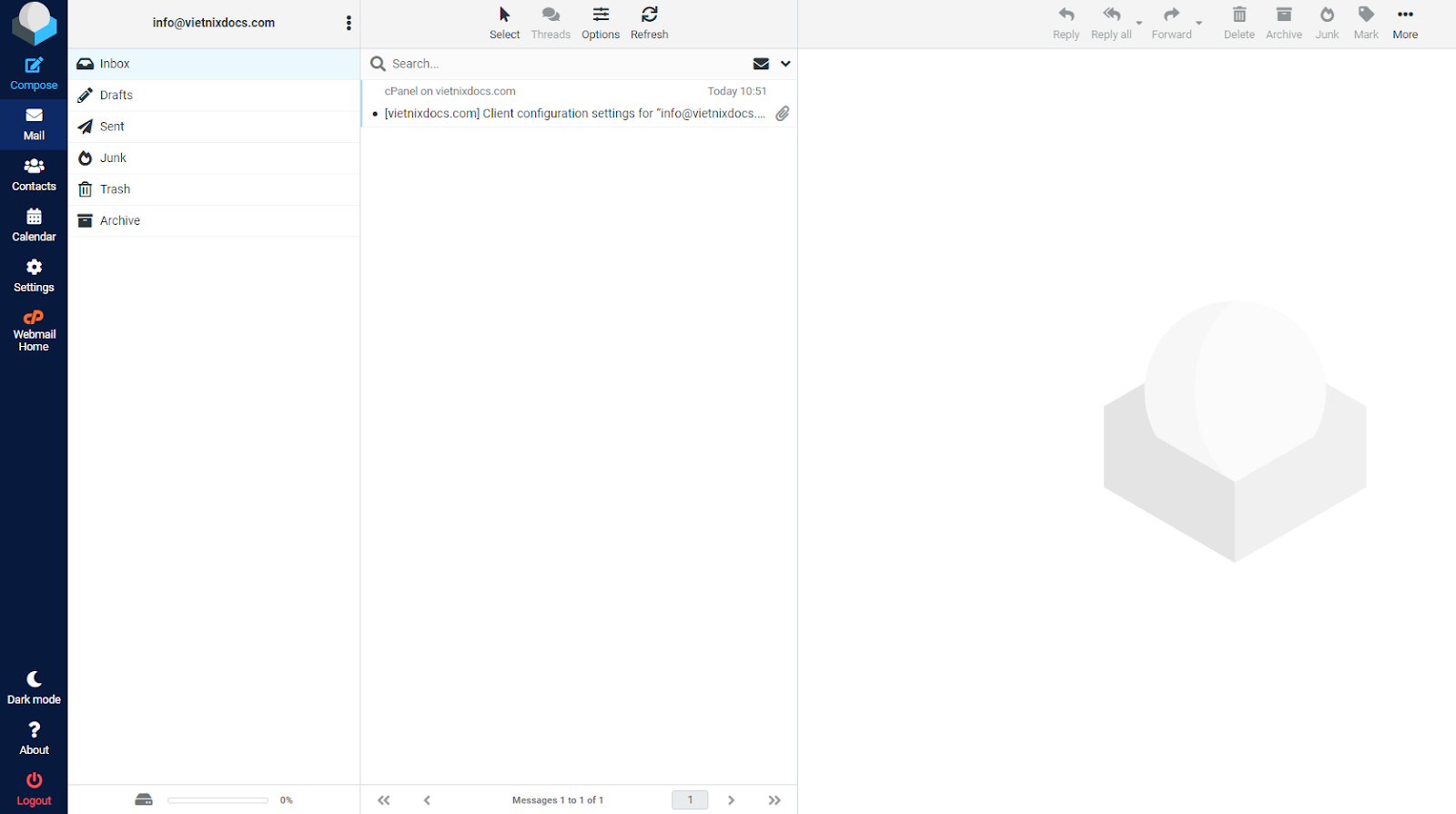The width and height of the screenshot is (1456, 814).
Task: Go to the next page of messages
Action: (x=731, y=800)
